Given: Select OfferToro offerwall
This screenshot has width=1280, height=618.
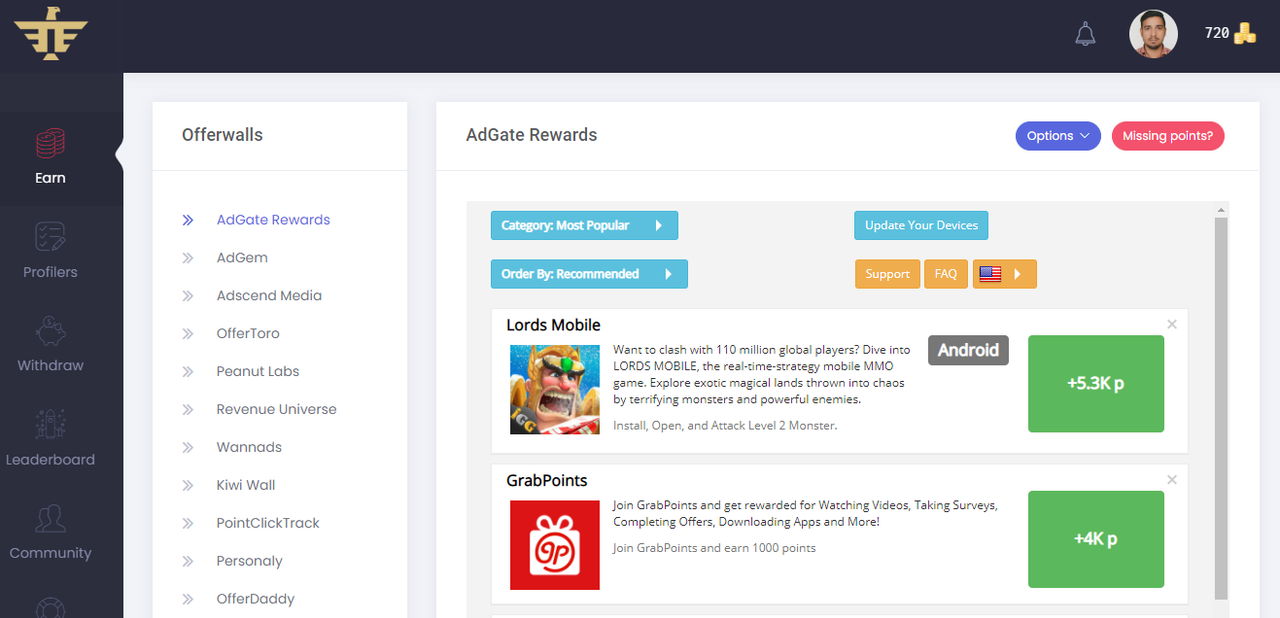Looking at the screenshot, I should tap(248, 334).
